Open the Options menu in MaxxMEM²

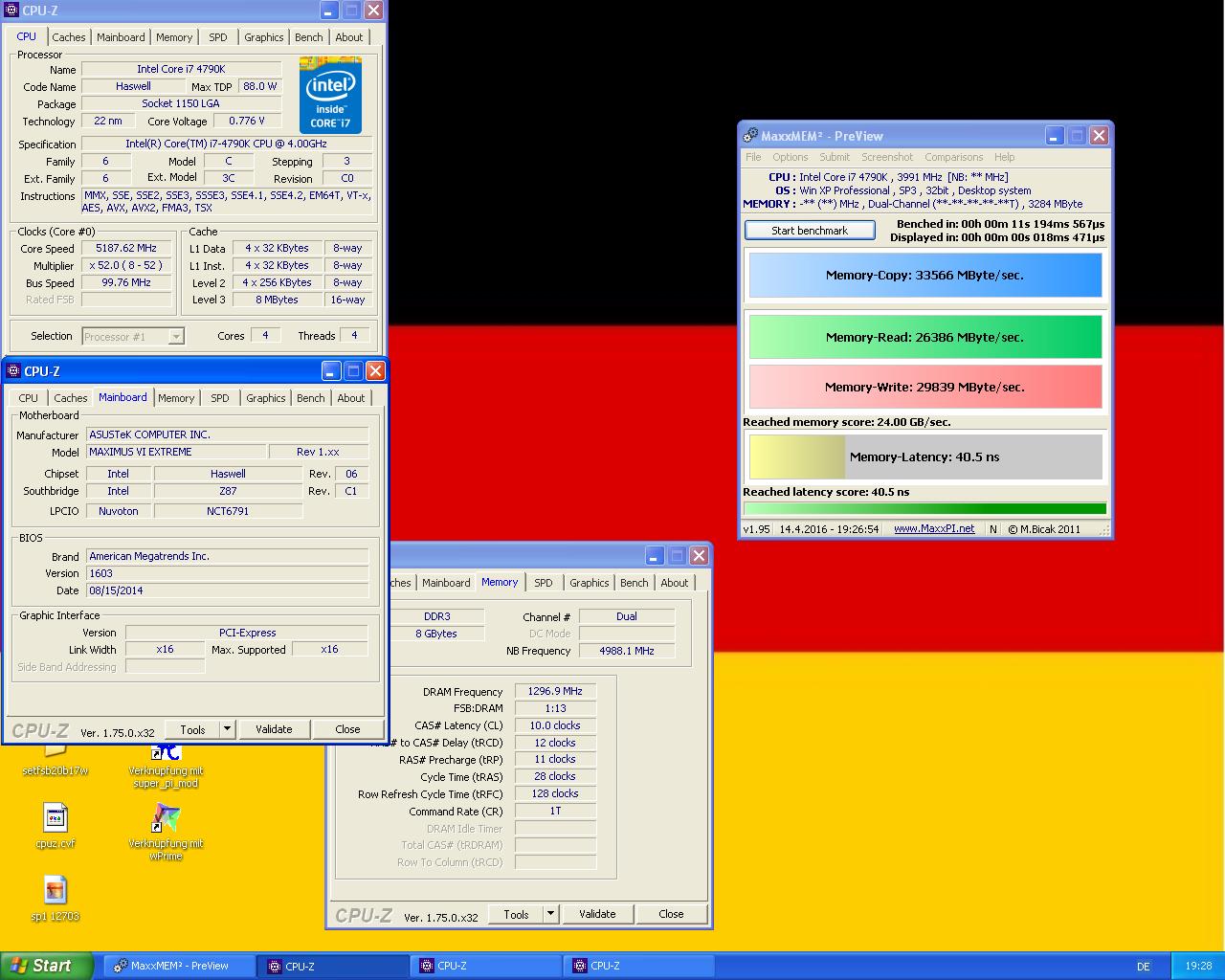(x=791, y=157)
